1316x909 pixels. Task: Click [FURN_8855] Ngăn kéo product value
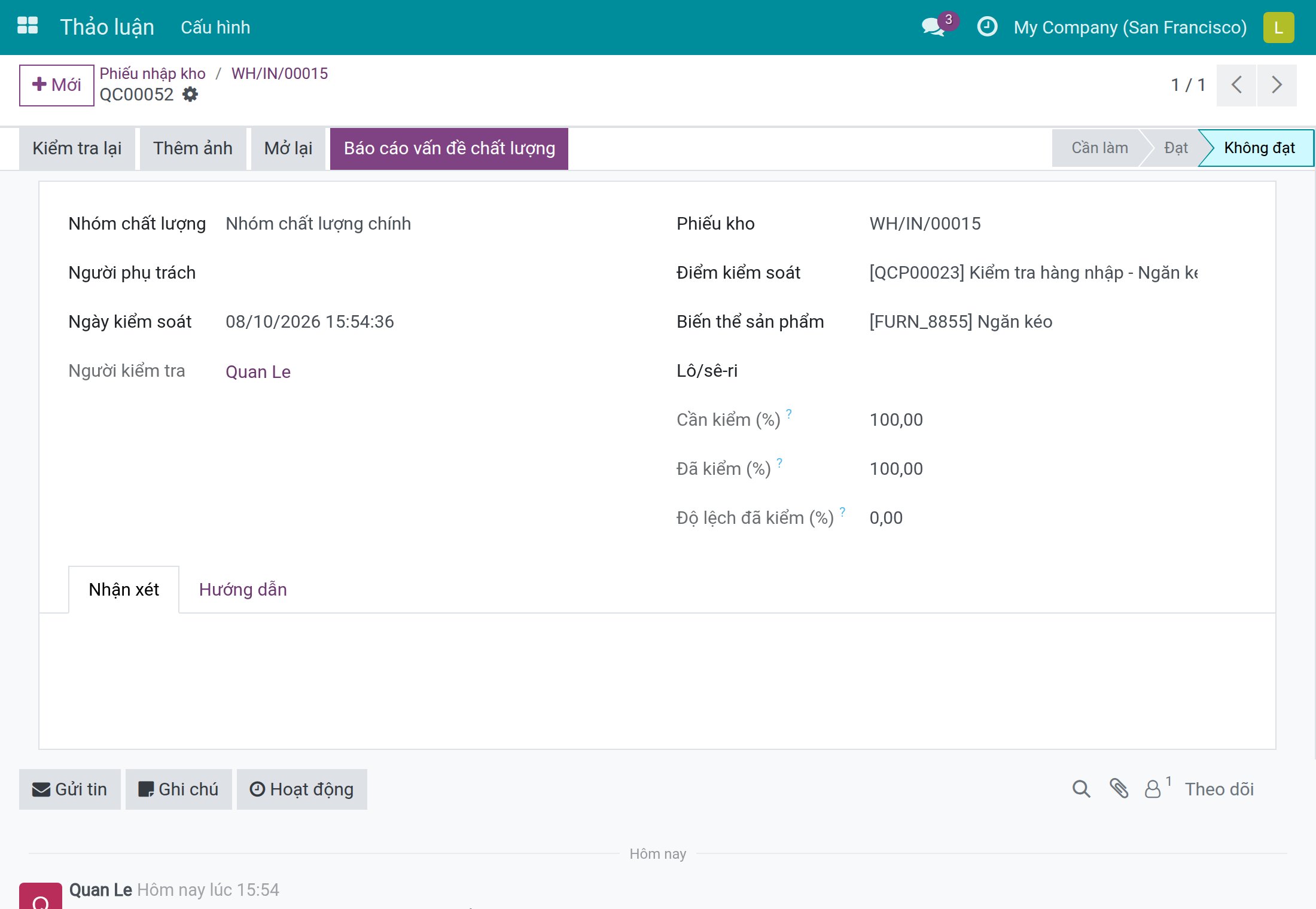(x=961, y=322)
